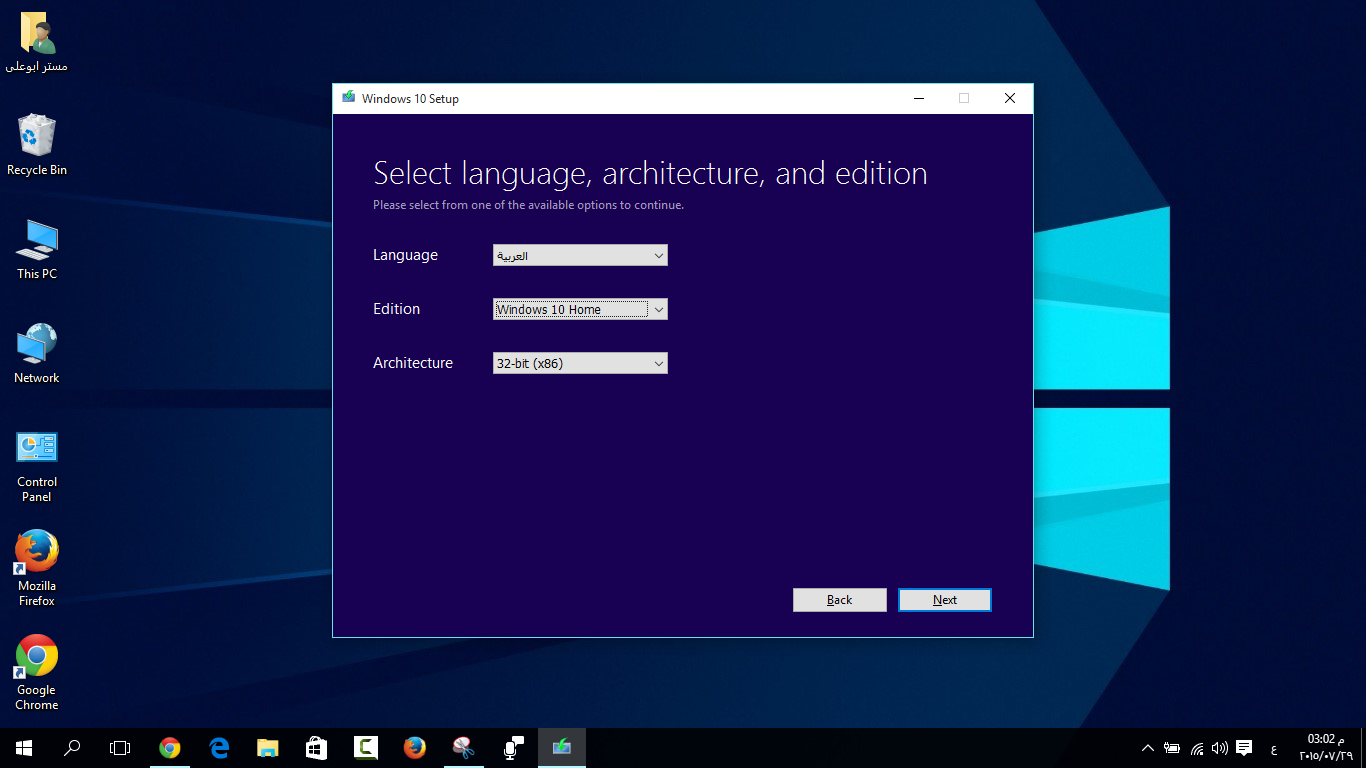Open the volume control in tray
Screen dimensions: 1366x768
click(x=1220, y=748)
